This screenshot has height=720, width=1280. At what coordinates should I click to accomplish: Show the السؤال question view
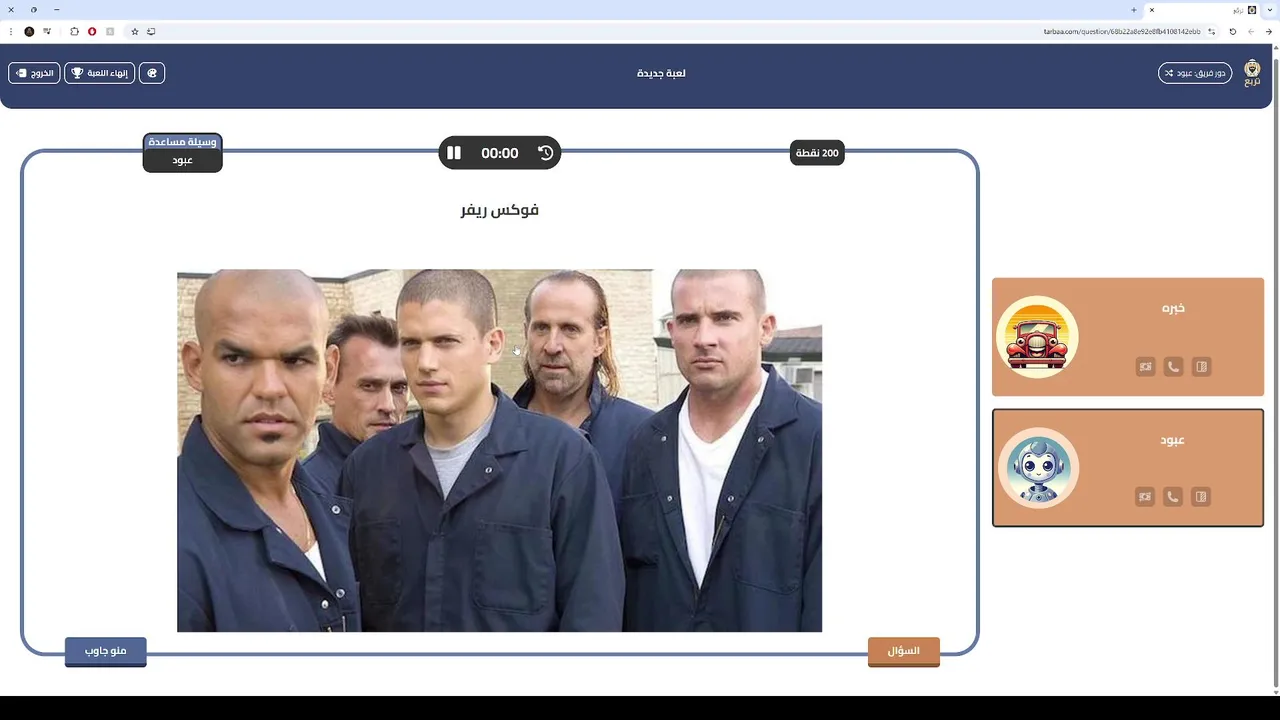[904, 651]
